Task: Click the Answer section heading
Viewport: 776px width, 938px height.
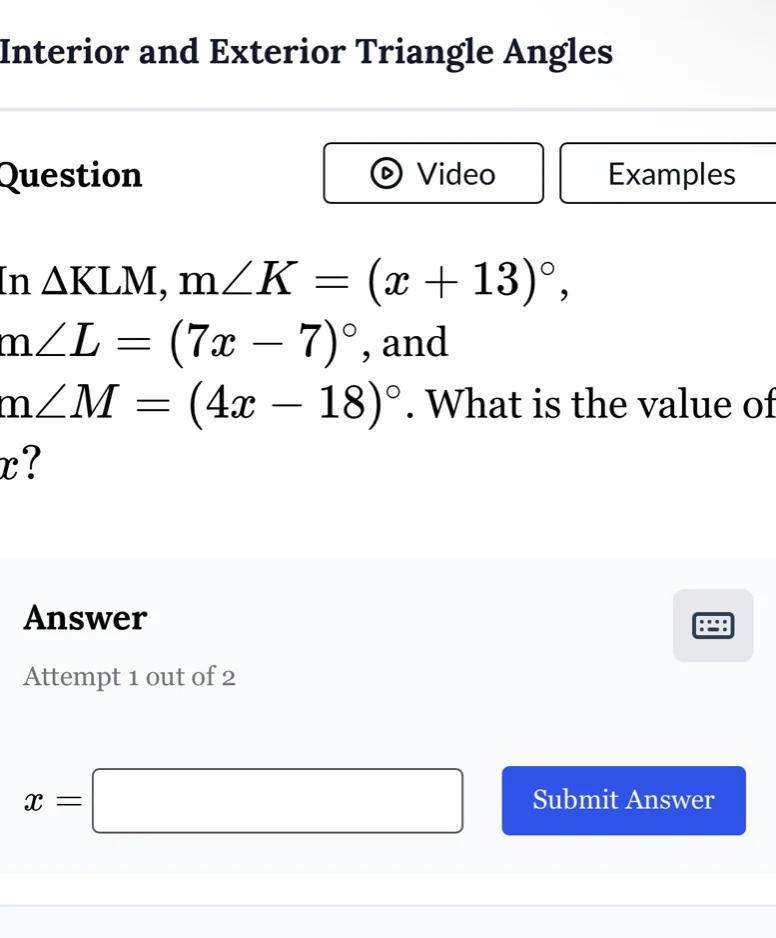Action: click(85, 618)
